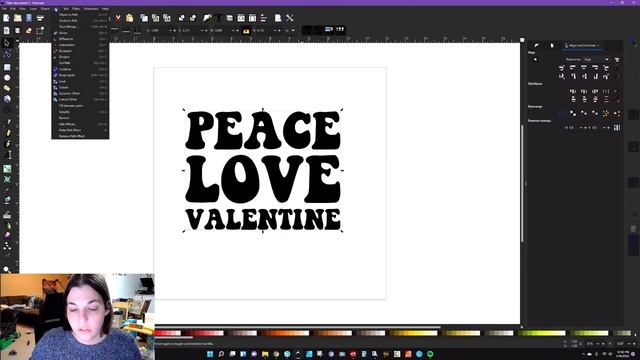640x360 pixels.
Task: Click Distribute centers horizontally icon
Action: (x=584, y=91)
